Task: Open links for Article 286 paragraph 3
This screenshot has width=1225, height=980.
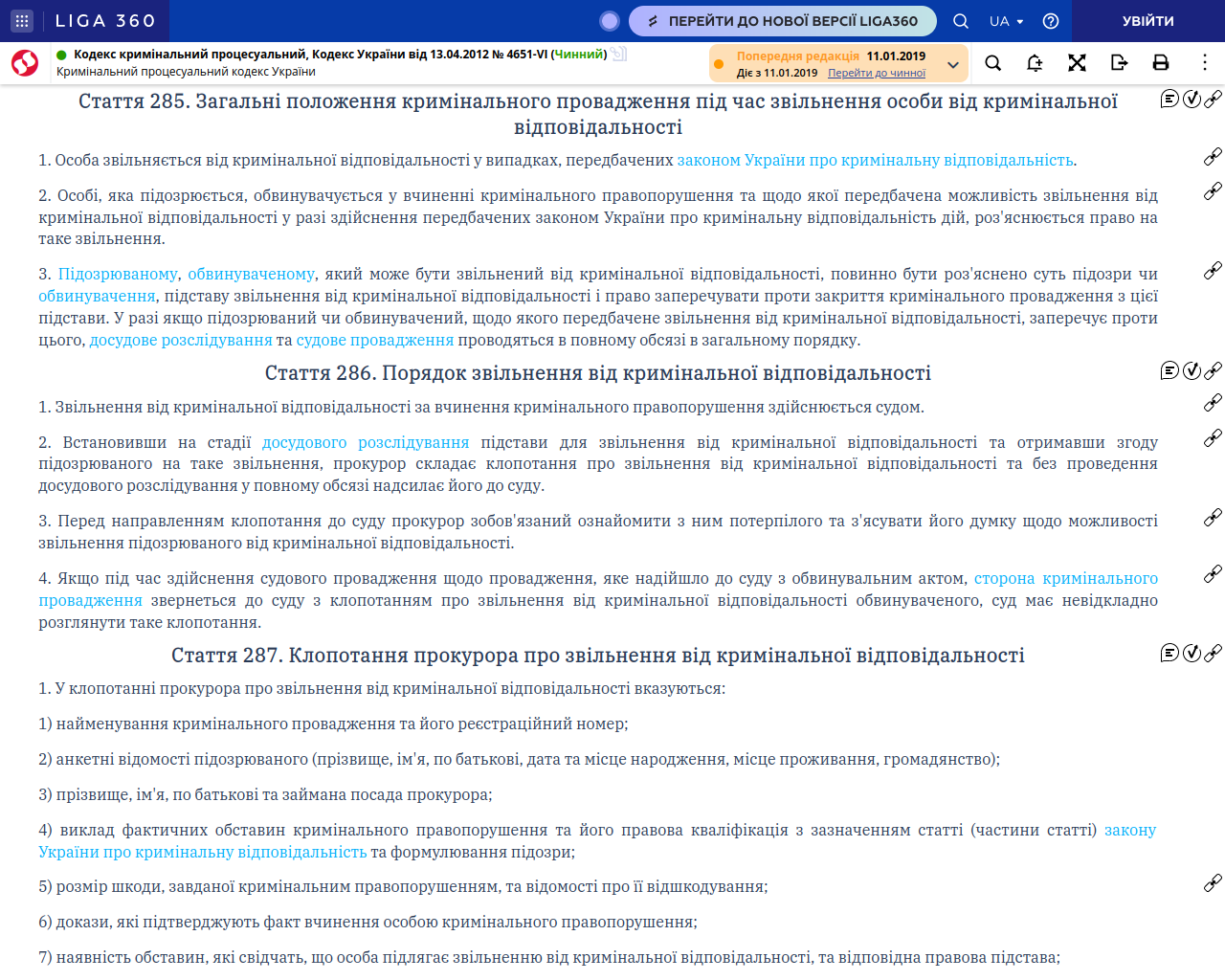Action: click(x=1213, y=517)
